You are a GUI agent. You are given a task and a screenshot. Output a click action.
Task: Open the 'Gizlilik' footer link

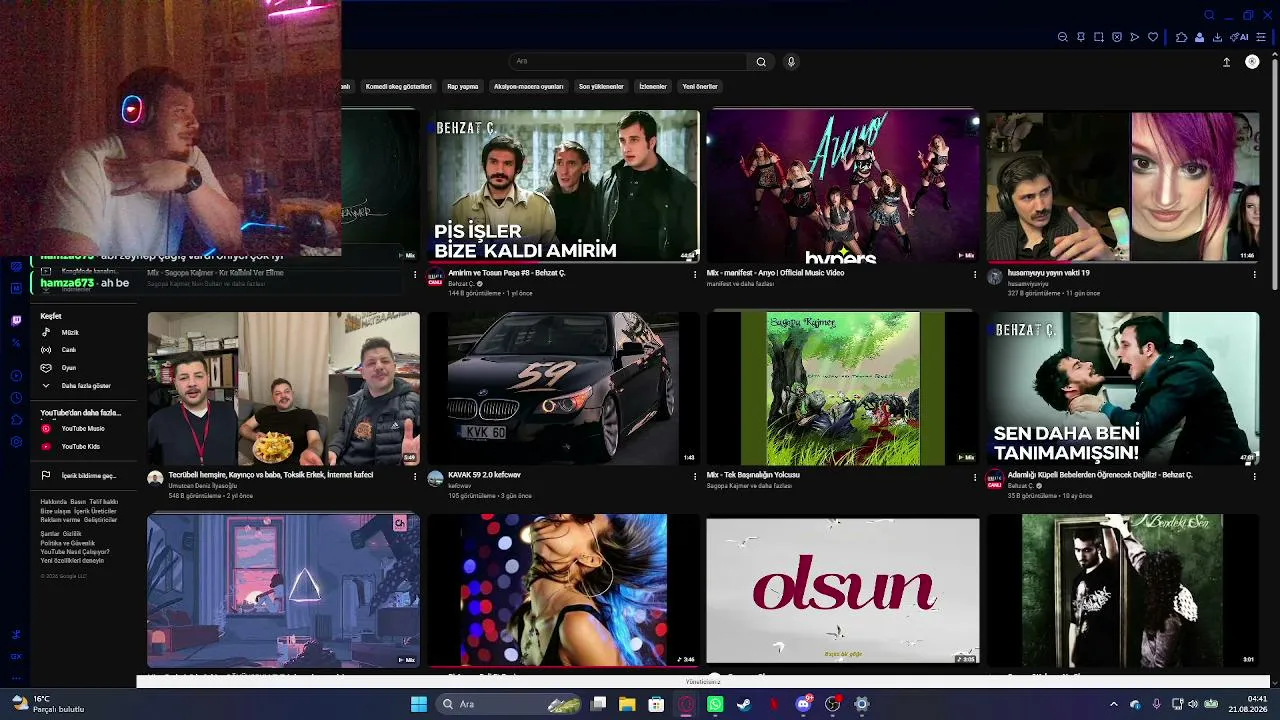(72, 534)
